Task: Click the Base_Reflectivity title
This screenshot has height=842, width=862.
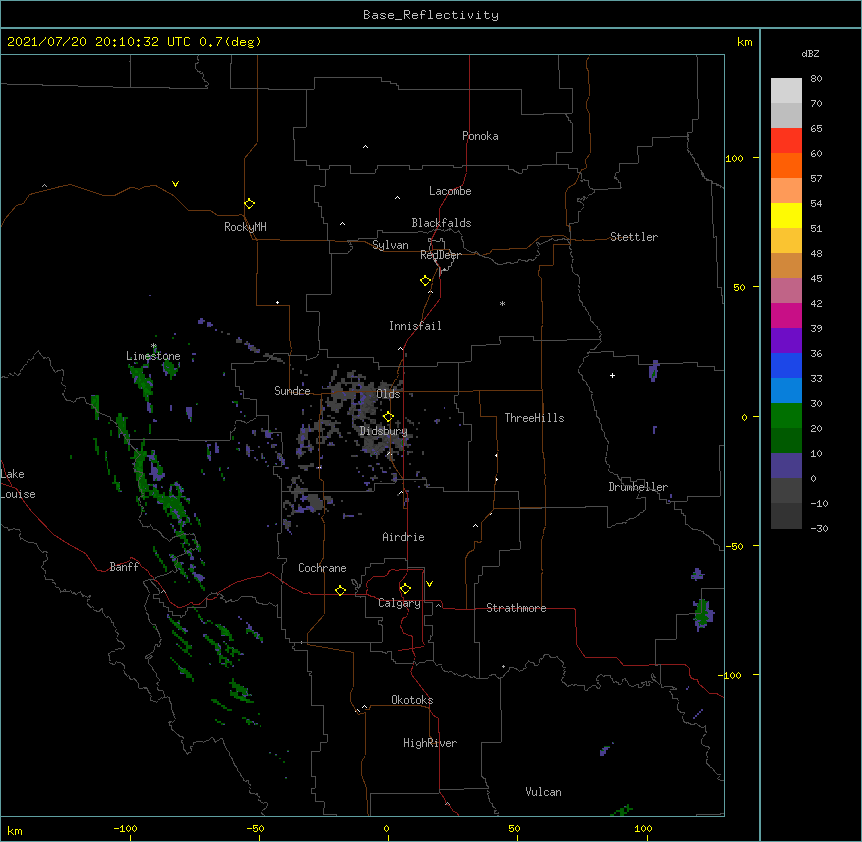Action: [431, 15]
